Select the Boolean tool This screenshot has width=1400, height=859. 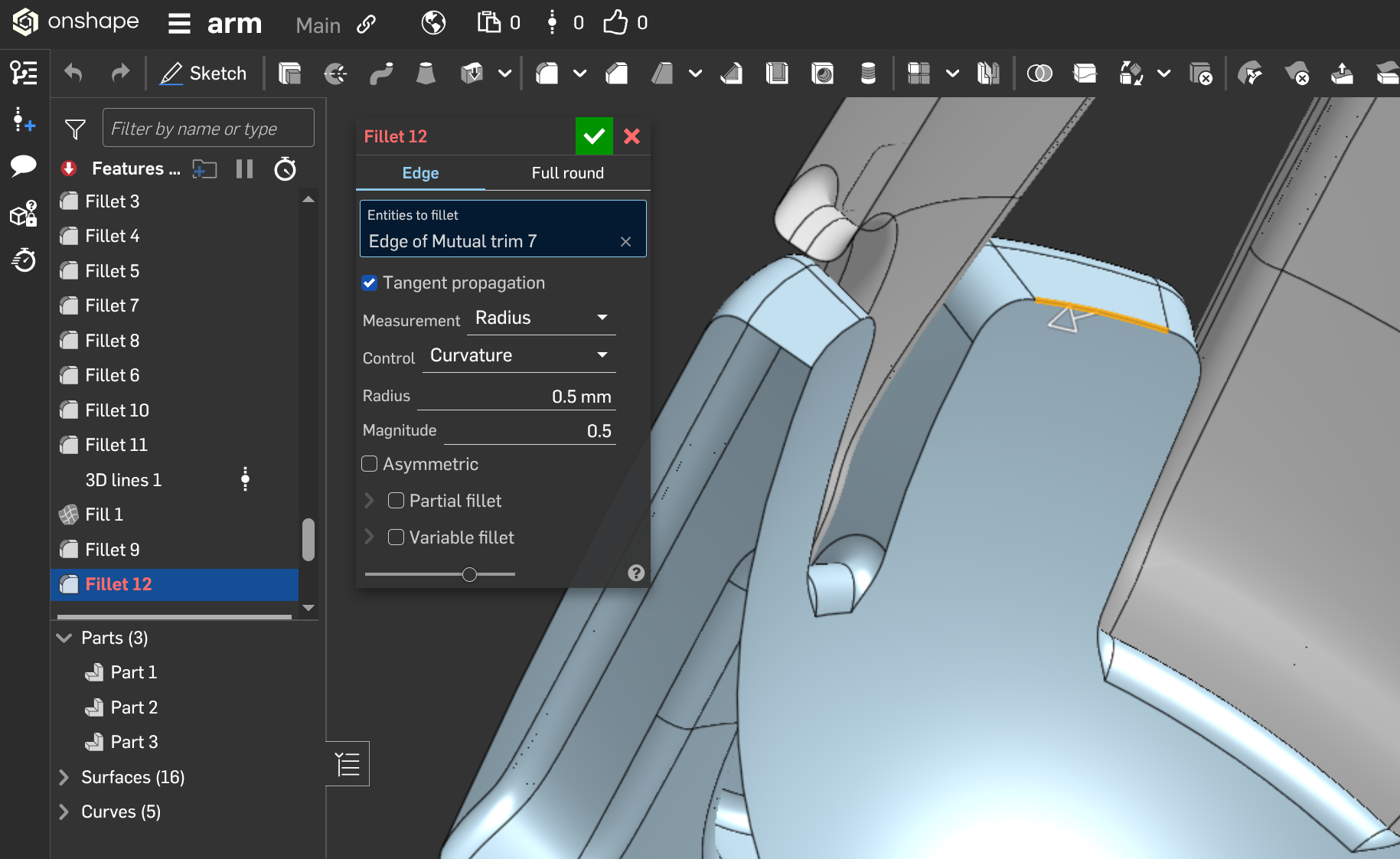coord(1039,73)
